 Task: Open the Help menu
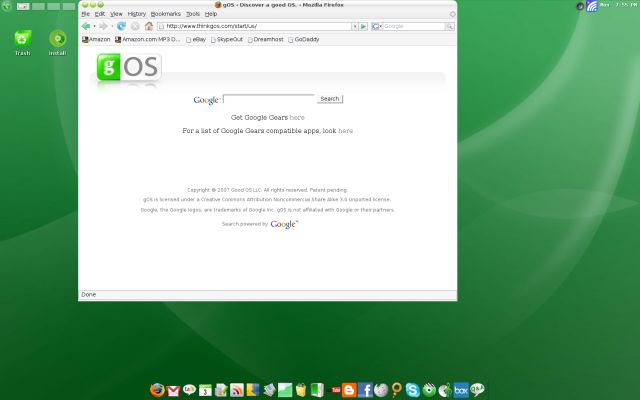[211, 14]
